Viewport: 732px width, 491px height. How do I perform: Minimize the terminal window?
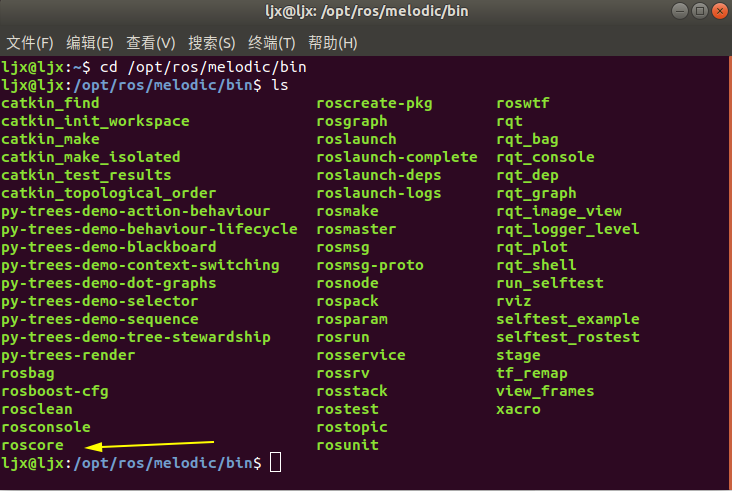(x=680, y=11)
